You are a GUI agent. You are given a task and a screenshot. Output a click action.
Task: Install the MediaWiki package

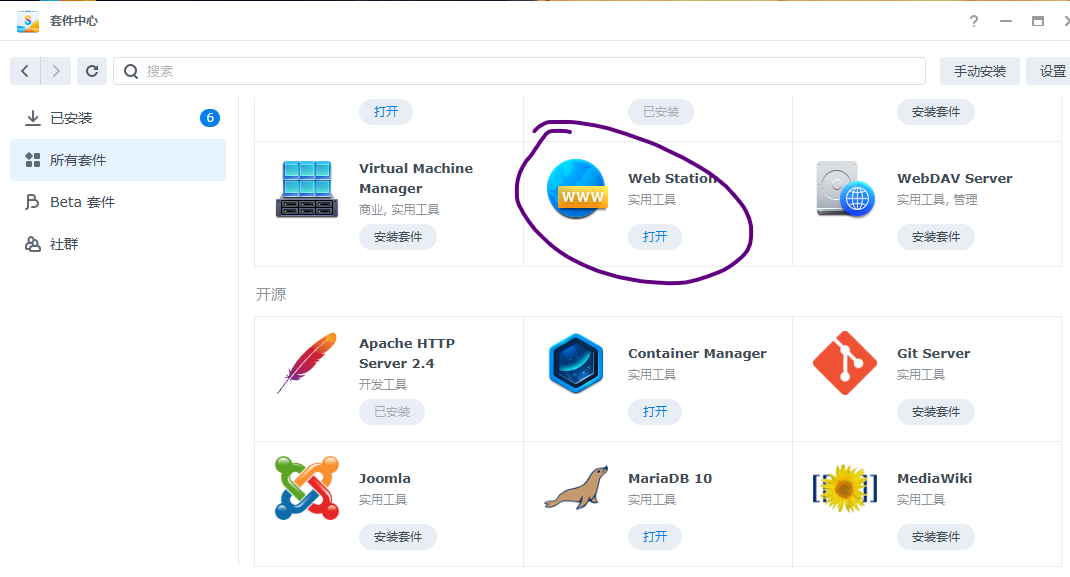936,537
